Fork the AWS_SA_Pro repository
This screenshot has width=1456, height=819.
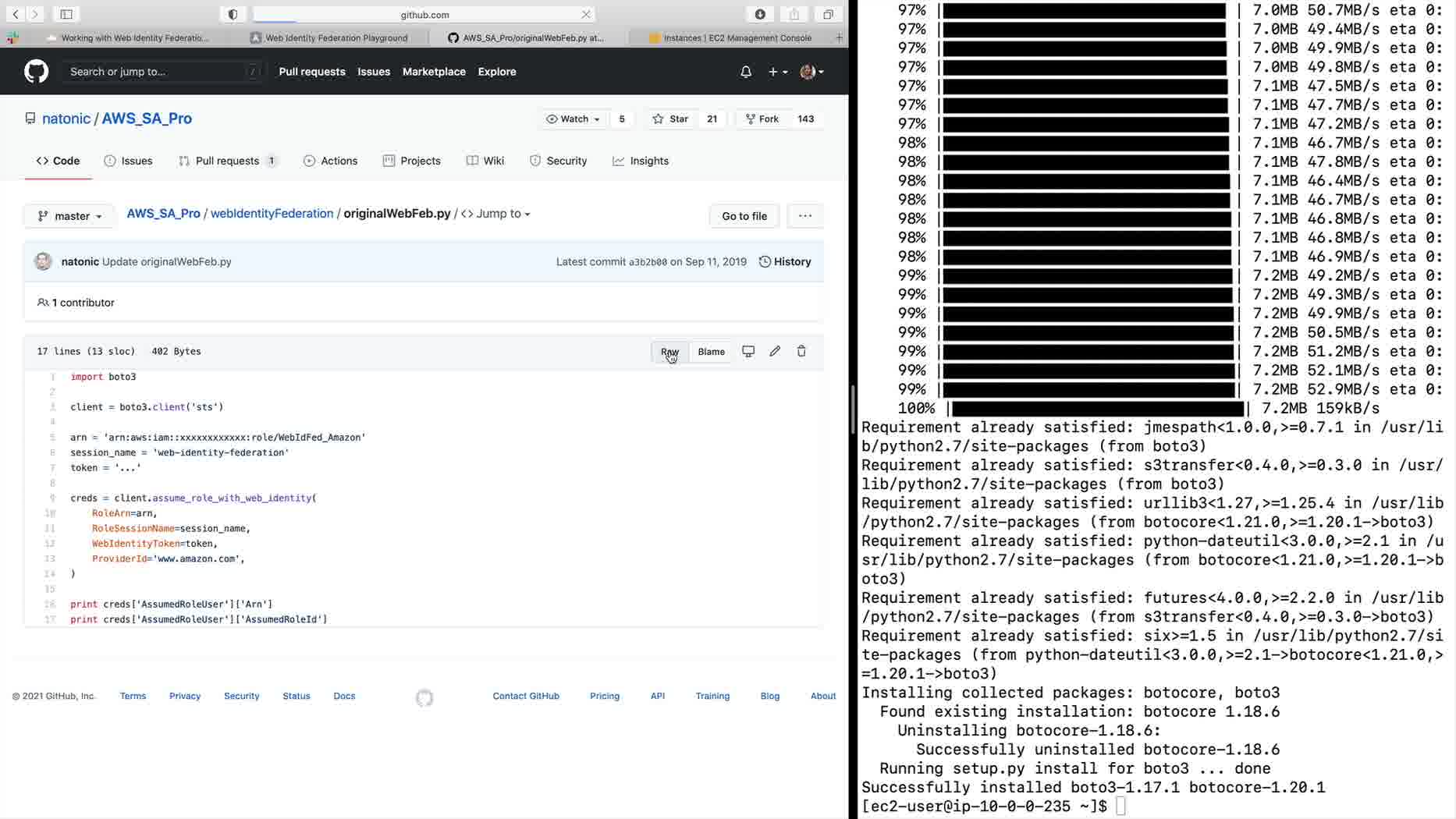click(x=762, y=119)
